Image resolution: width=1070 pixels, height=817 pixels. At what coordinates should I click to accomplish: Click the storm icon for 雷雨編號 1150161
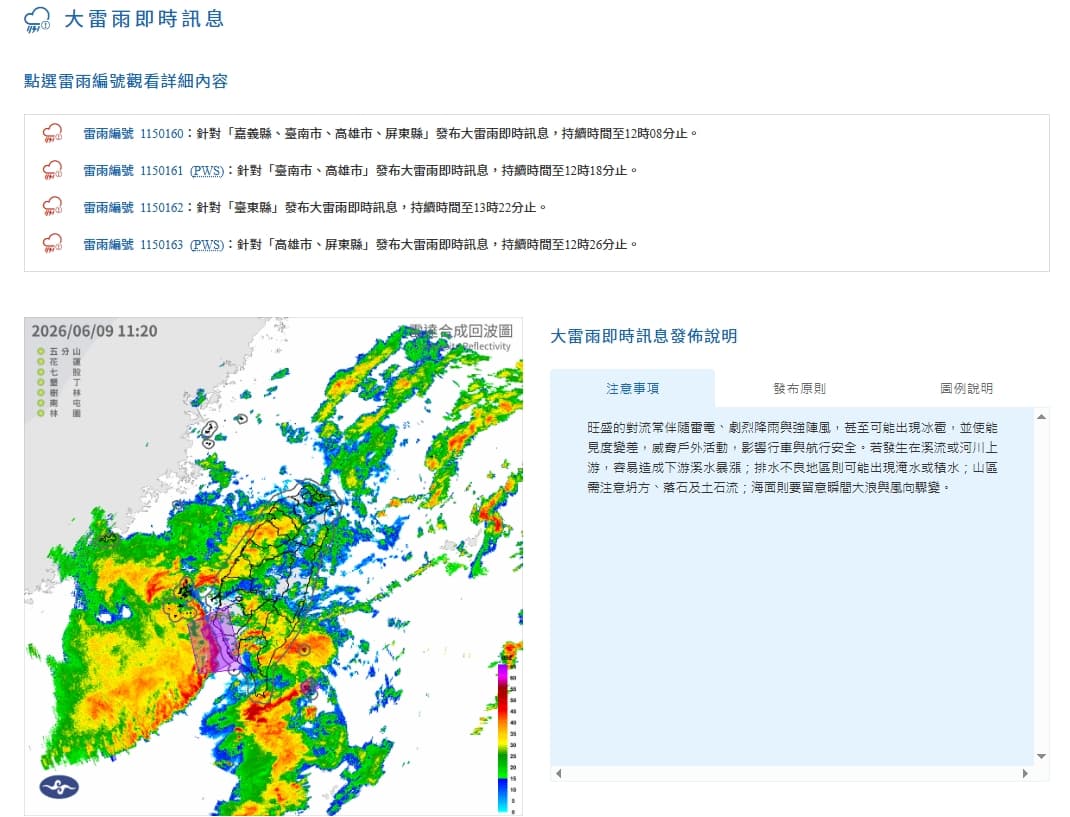[53, 170]
